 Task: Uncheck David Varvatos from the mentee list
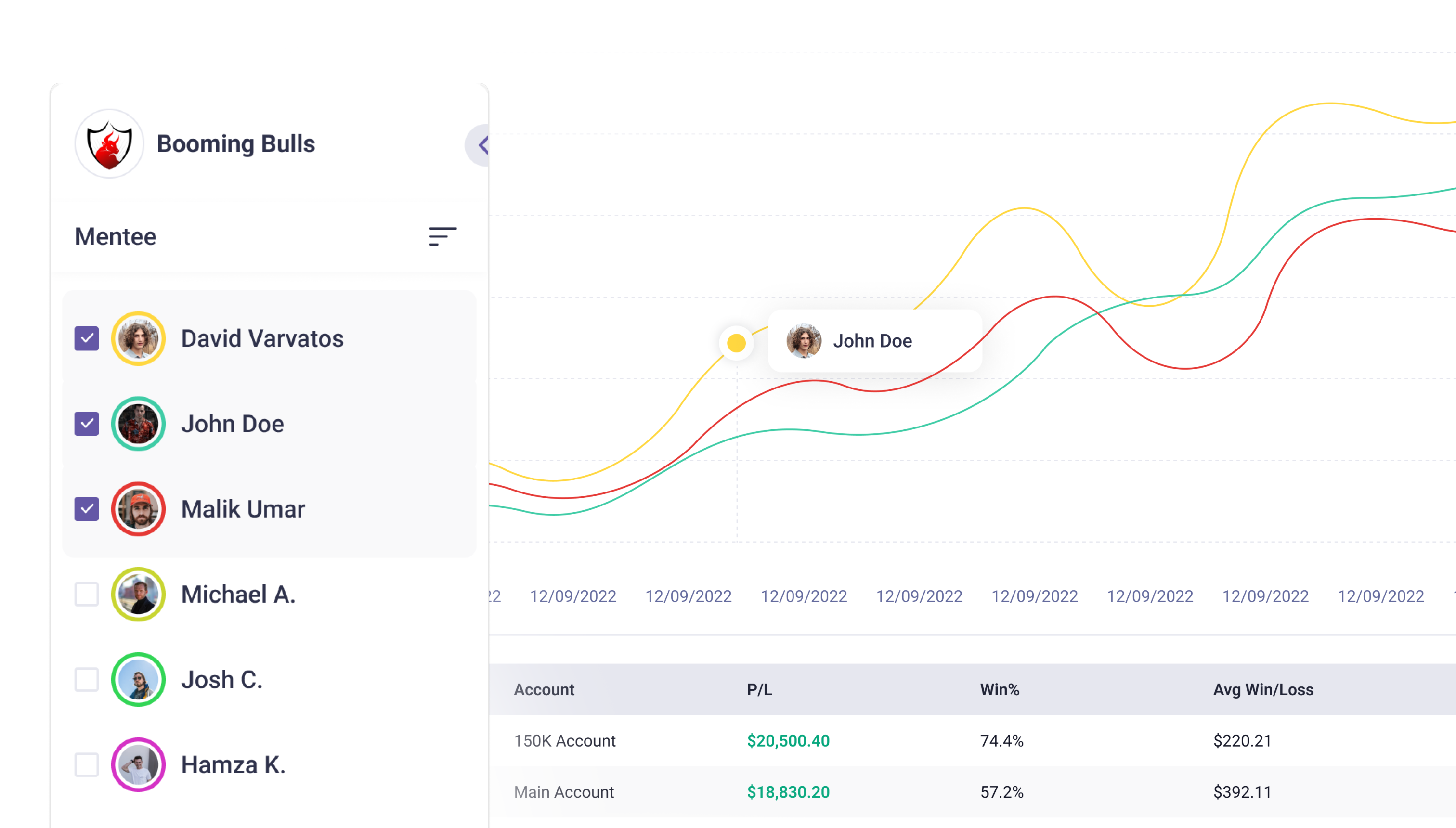[87, 338]
